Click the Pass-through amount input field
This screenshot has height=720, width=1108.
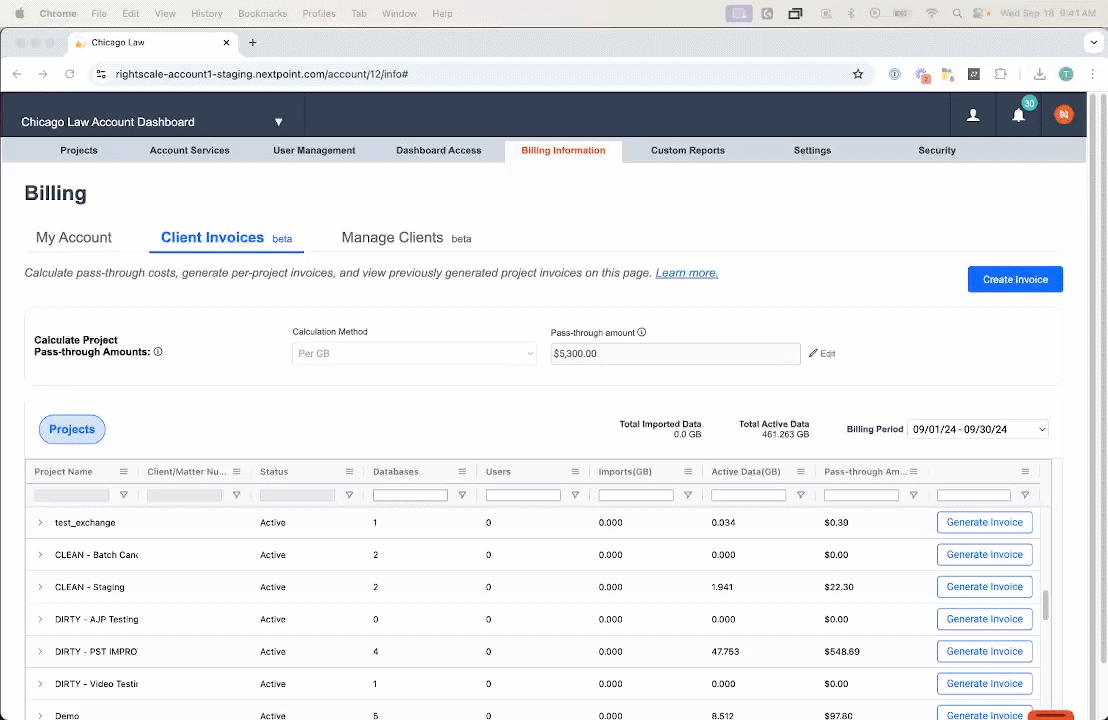click(x=675, y=354)
